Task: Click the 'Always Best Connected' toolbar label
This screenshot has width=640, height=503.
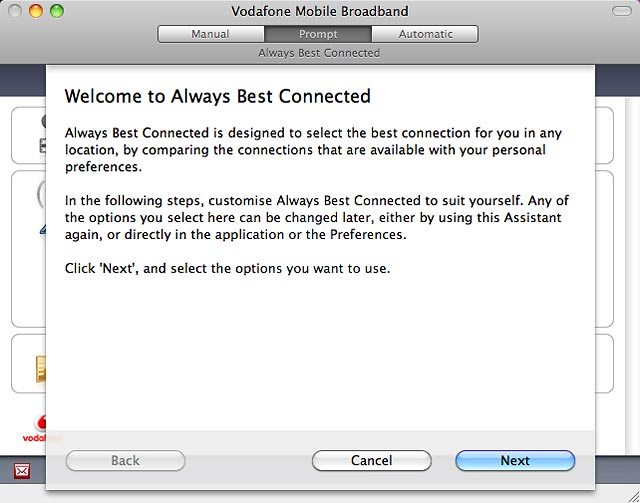Action: [319, 53]
